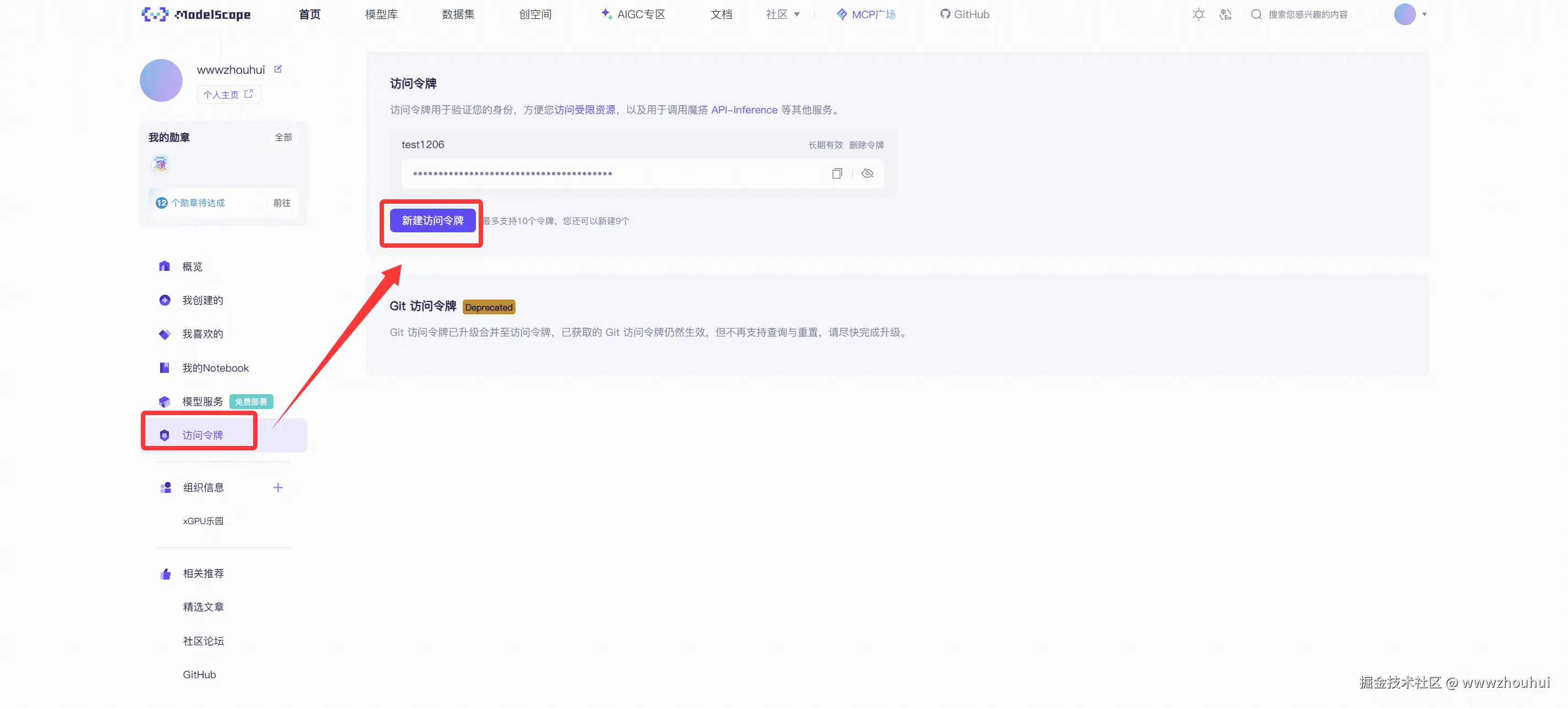Select 我喜欢的 in the sidebar
Viewport: 1568px width, 708px height.
pos(202,334)
